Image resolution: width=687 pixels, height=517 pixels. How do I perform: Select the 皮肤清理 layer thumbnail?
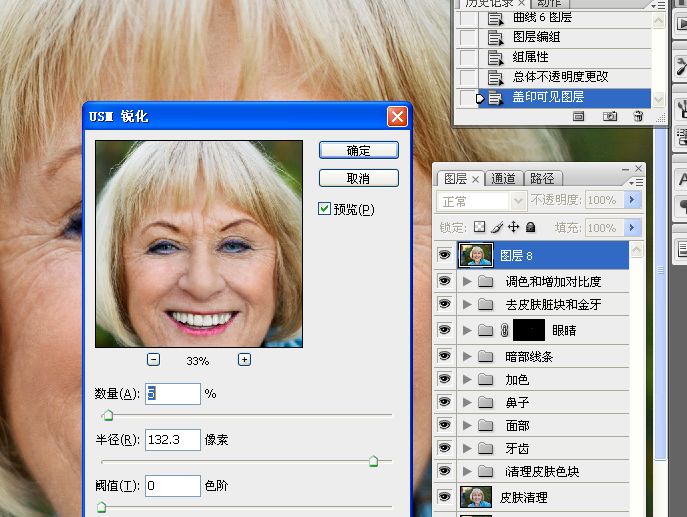(476, 497)
